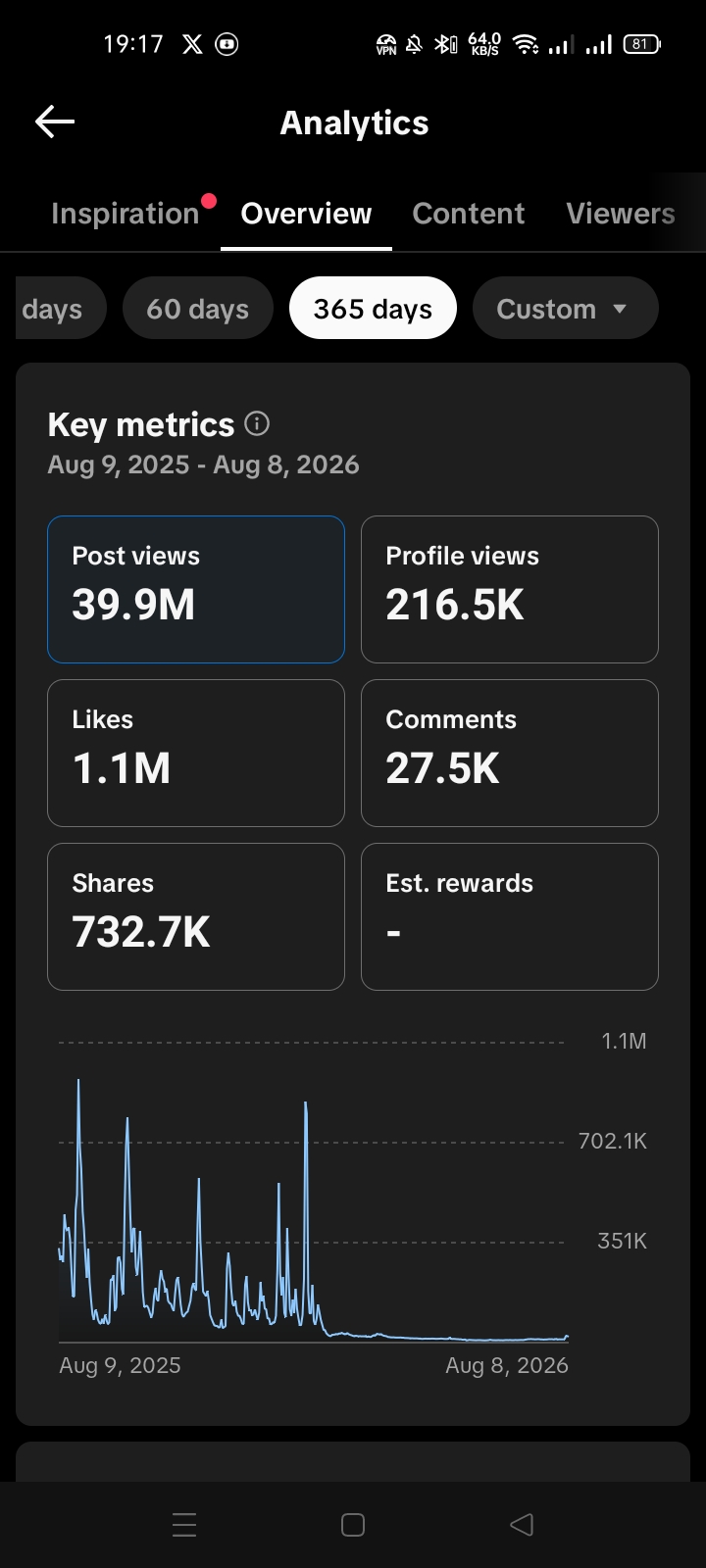Open the Key metrics info icon
The width and height of the screenshot is (706, 1568).
257,423
